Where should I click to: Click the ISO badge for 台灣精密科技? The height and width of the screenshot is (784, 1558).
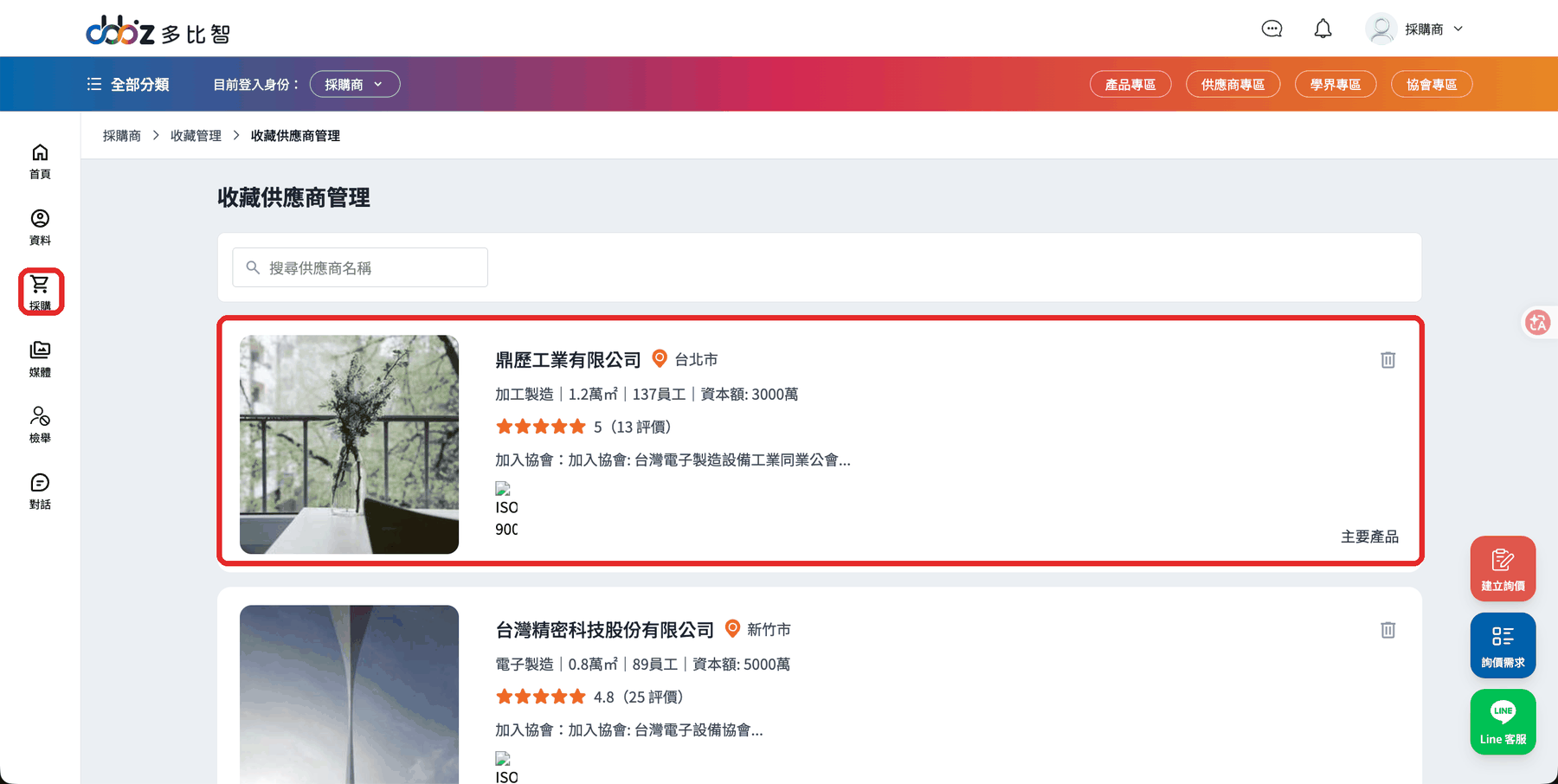click(506, 768)
